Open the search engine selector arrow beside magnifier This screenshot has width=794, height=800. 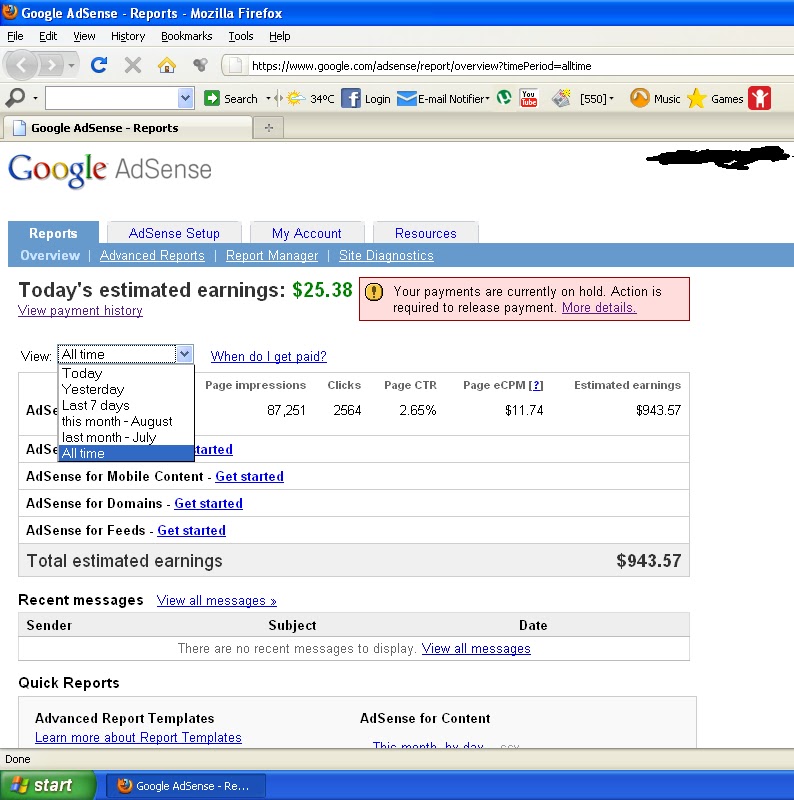(x=35, y=98)
